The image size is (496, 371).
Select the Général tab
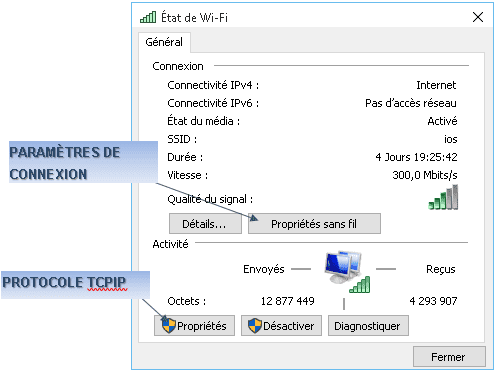(164, 42)
